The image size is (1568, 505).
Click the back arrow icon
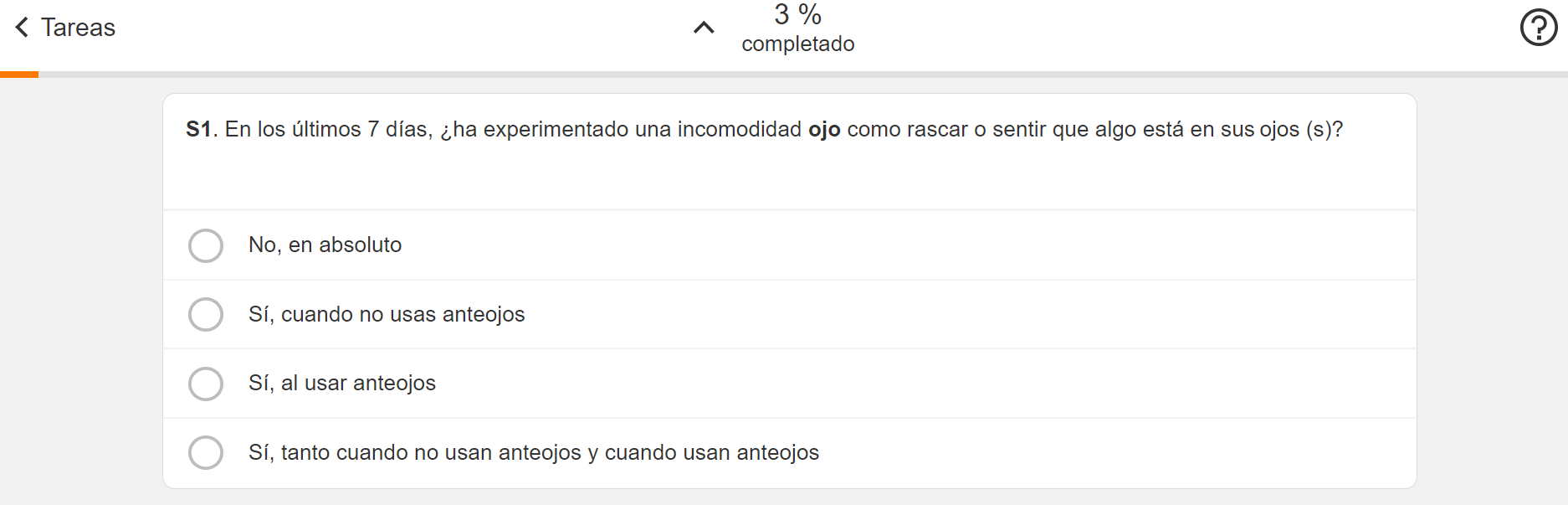tap(23, 28)
